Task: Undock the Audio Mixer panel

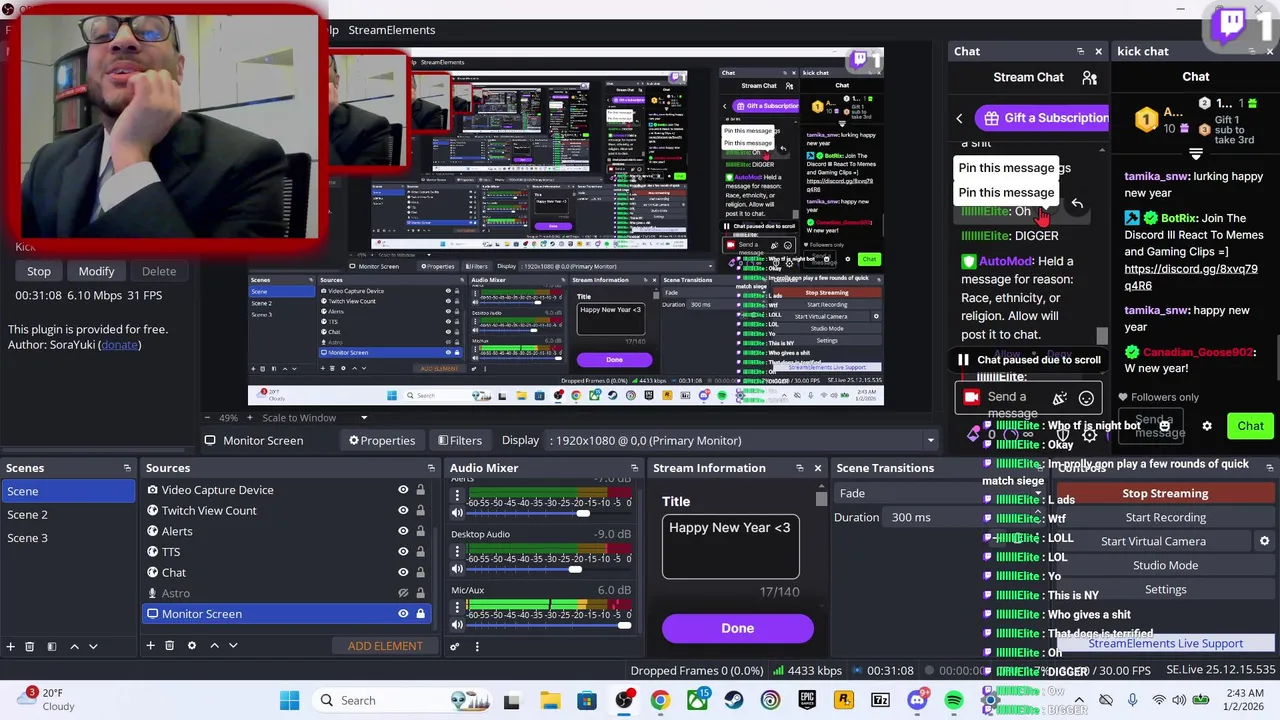Action: (634, 468)
